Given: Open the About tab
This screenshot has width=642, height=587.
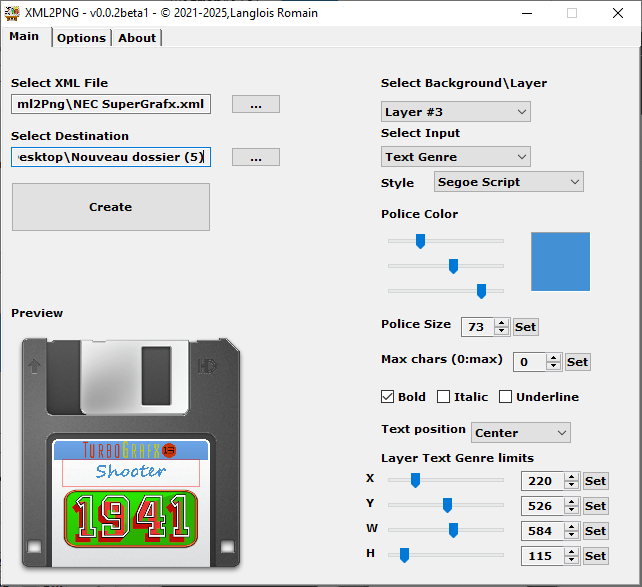Looking at the screenshot, I should coord(137,38).
